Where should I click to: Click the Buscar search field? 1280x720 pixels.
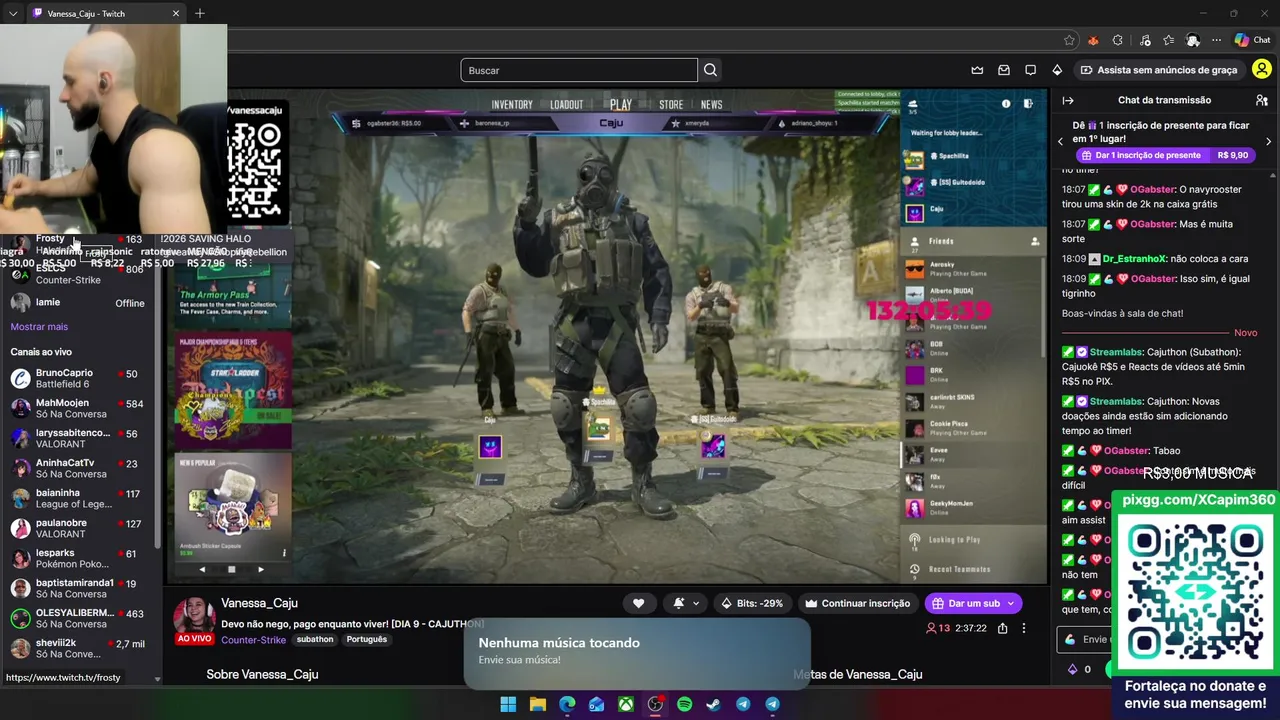[x=579, y=70]
